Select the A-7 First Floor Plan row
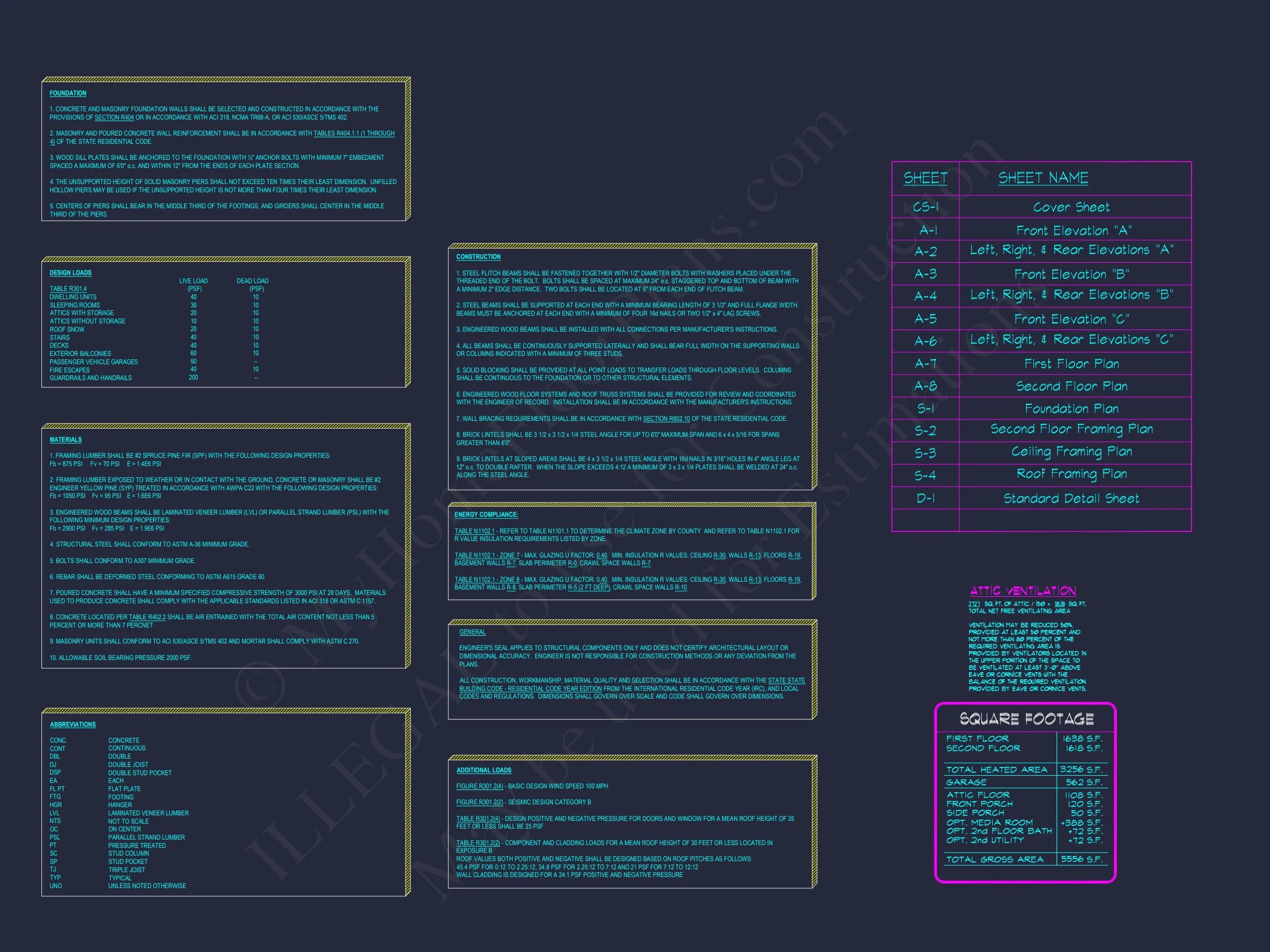1270x952 pixels. (1072, 364)
